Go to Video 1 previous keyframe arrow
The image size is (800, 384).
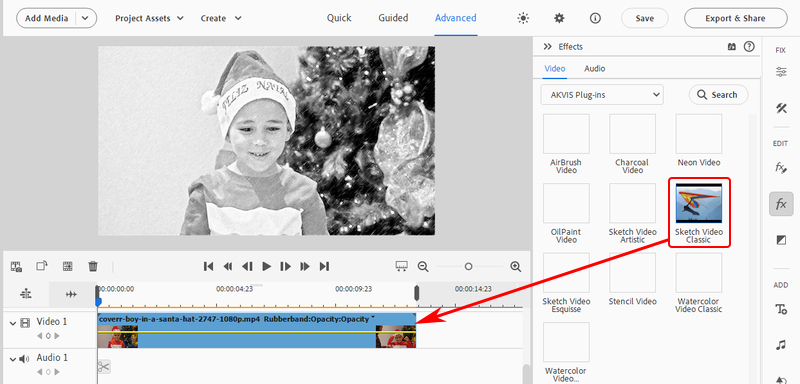click(39, 336)
